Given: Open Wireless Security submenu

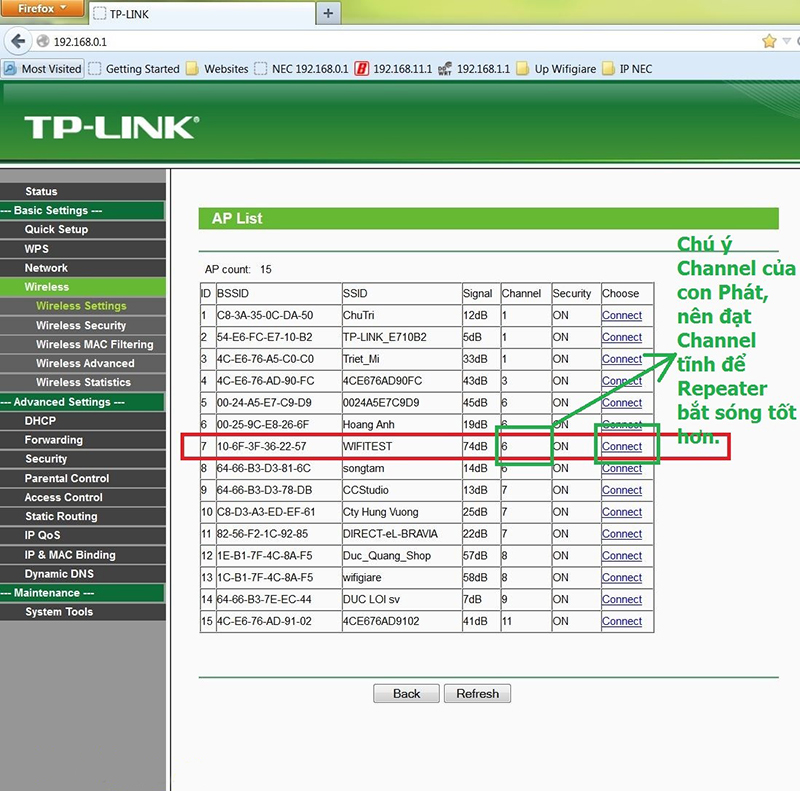Looking at the screenshot, I should (x=83, y=325).
